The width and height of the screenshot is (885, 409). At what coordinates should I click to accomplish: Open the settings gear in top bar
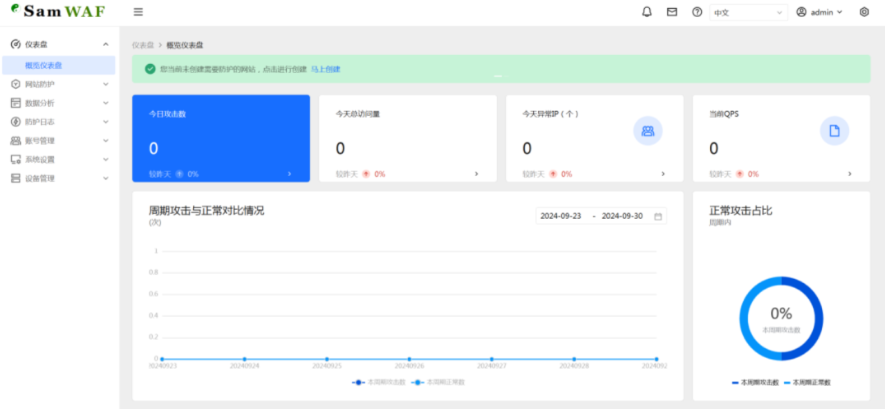pos(864,12)
